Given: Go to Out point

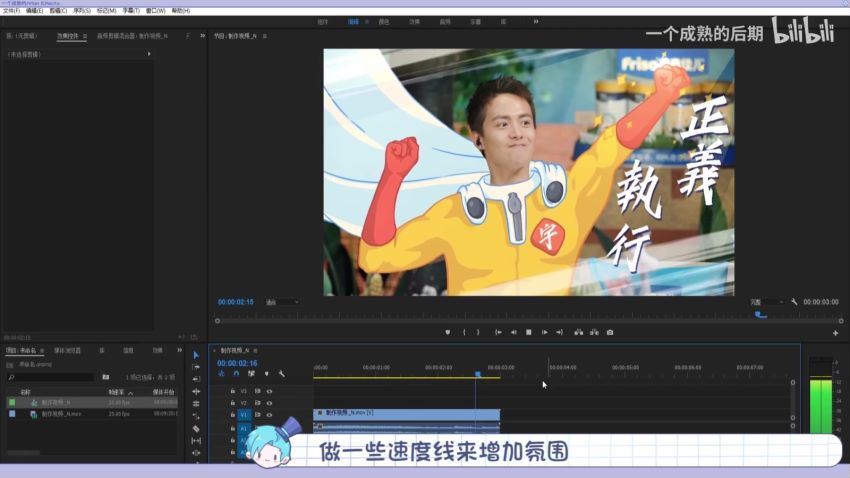Looking at the screenshot, I should pos(559,332).
